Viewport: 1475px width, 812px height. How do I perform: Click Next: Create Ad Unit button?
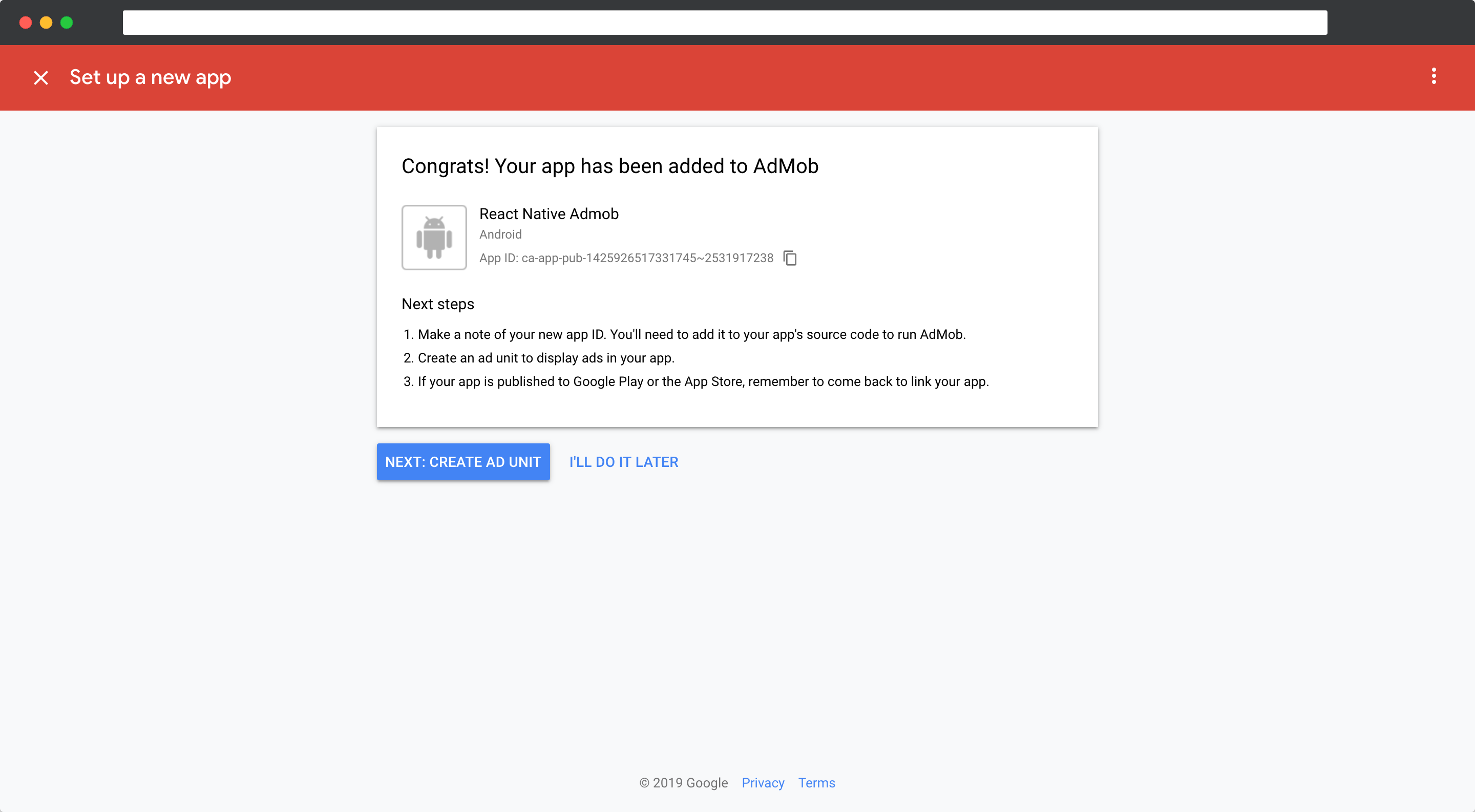point(462,462)
